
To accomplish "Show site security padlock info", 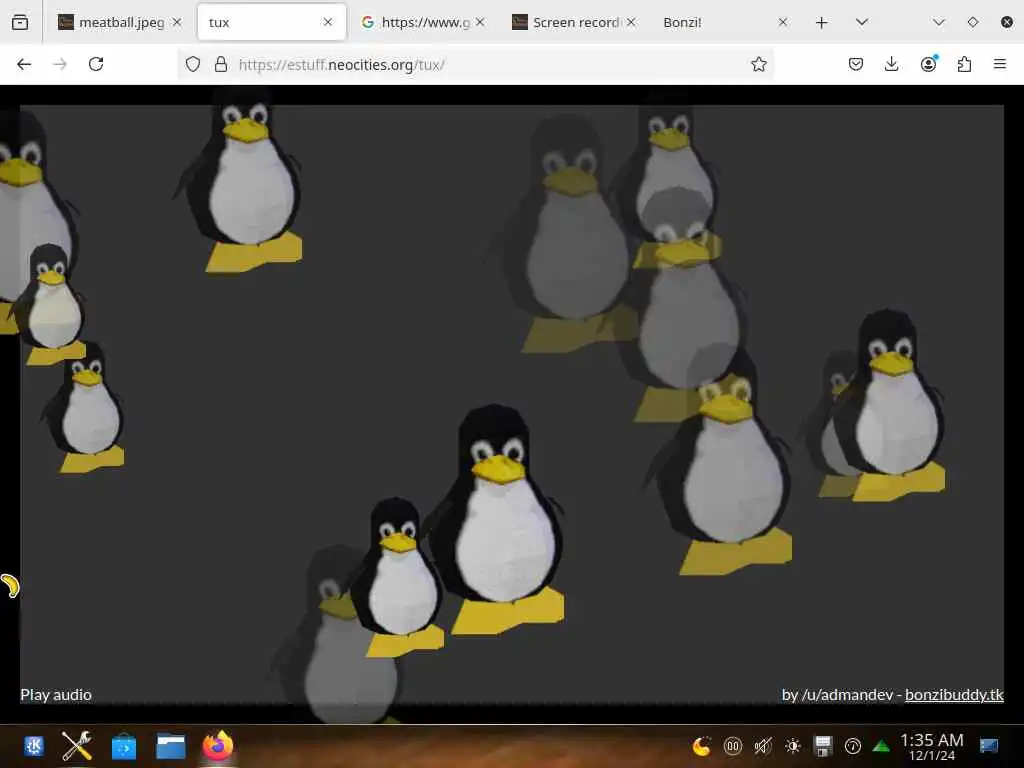I will click(x=221, y=64).
